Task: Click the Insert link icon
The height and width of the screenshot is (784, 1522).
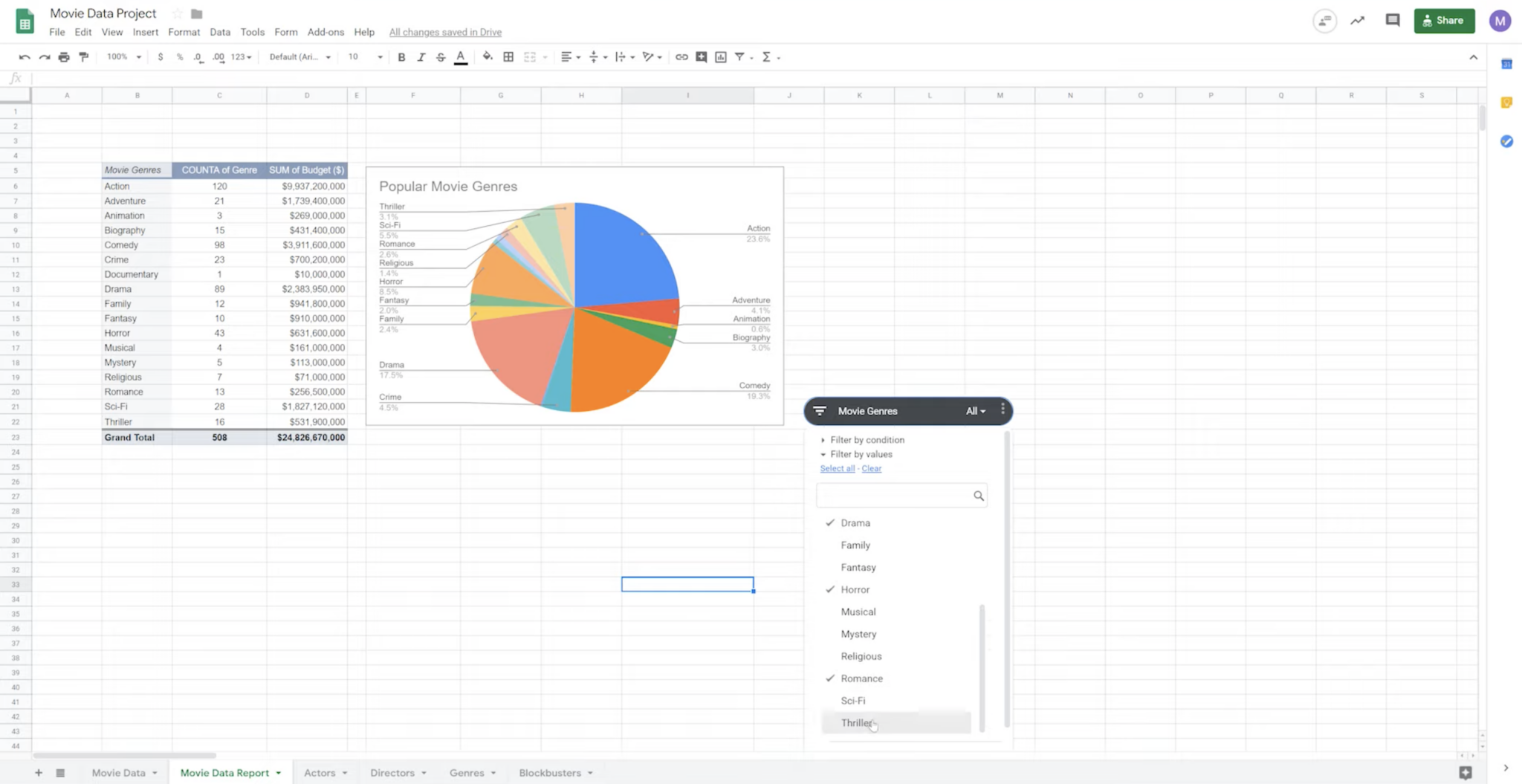Action: tap(681, 56)
